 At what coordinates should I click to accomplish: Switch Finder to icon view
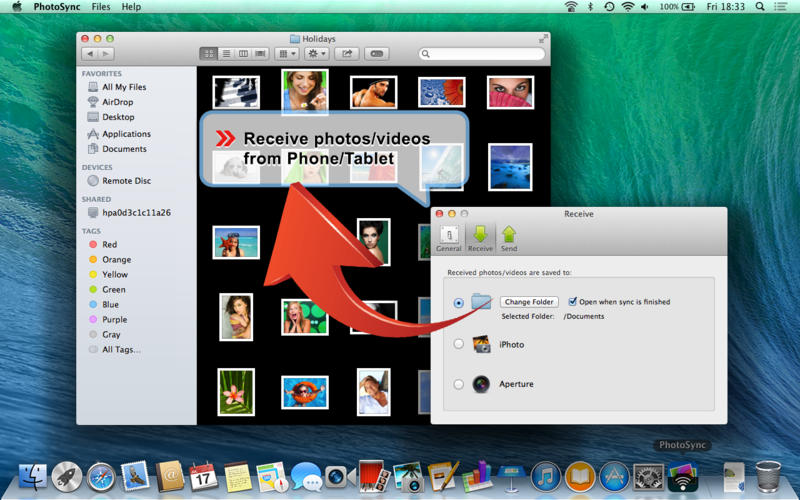[210, 53]
